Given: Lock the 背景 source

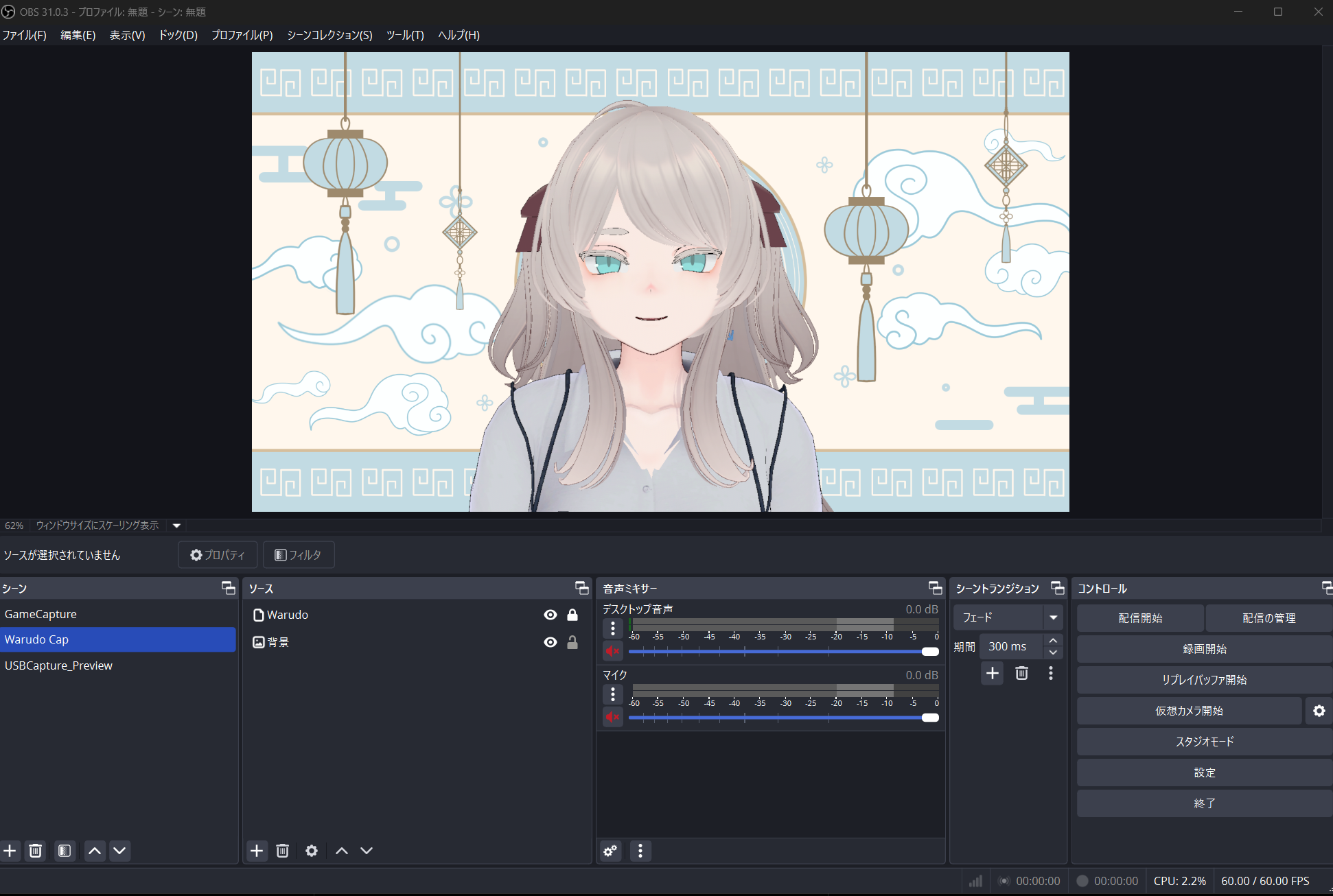Looking at the screenshot, I should pos(572,642).
